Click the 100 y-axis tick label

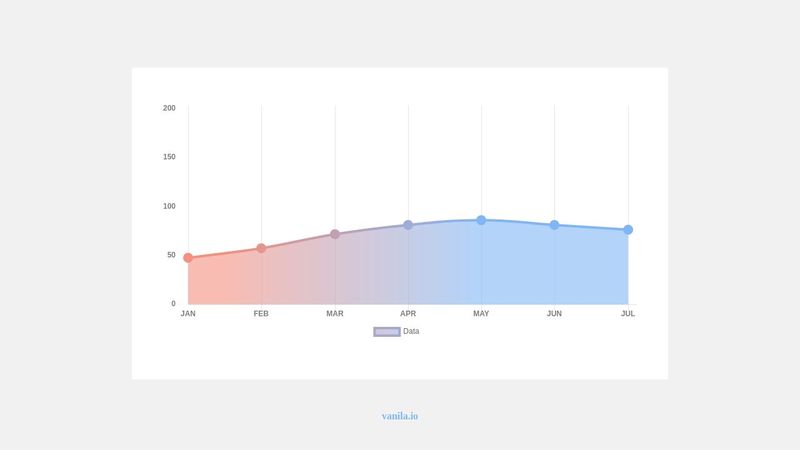coord(169,206)
